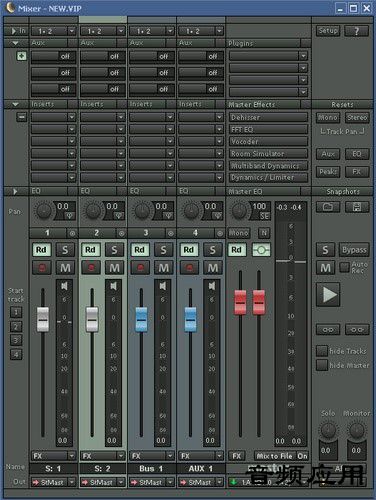This screenshot has width=376, height=500.
Task: Click the minus icon beside Inserts
Action: coord(22,117)
